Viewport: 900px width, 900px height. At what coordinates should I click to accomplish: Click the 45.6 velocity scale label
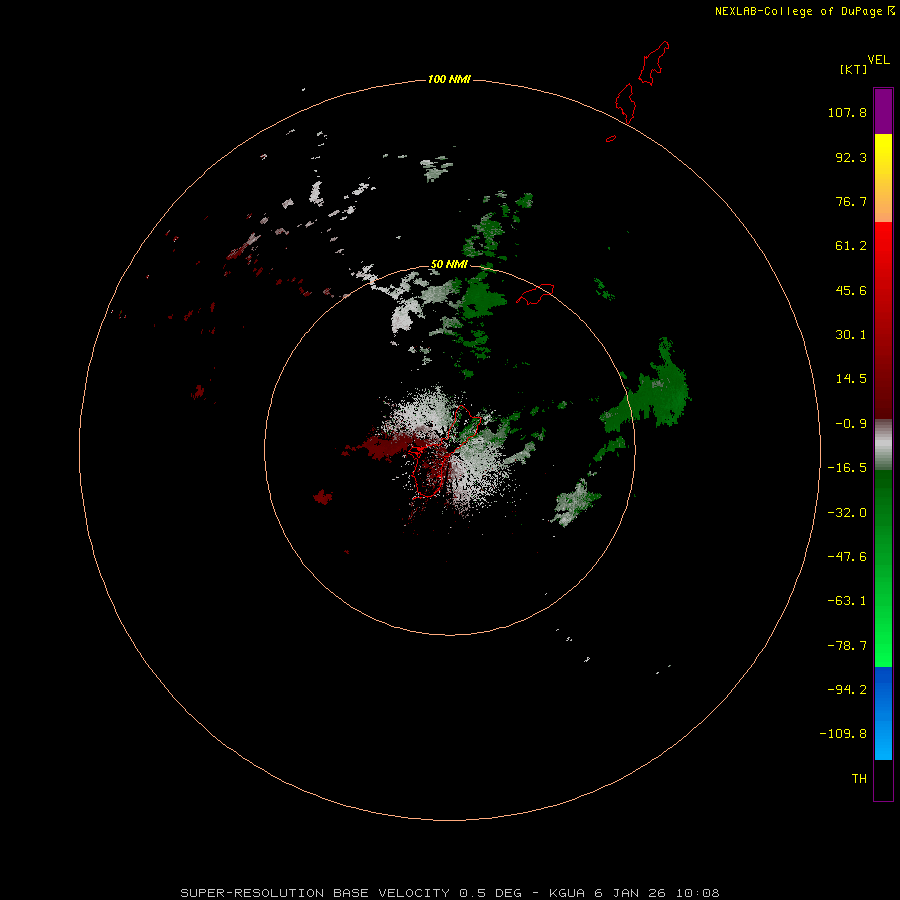click(851, 290)
